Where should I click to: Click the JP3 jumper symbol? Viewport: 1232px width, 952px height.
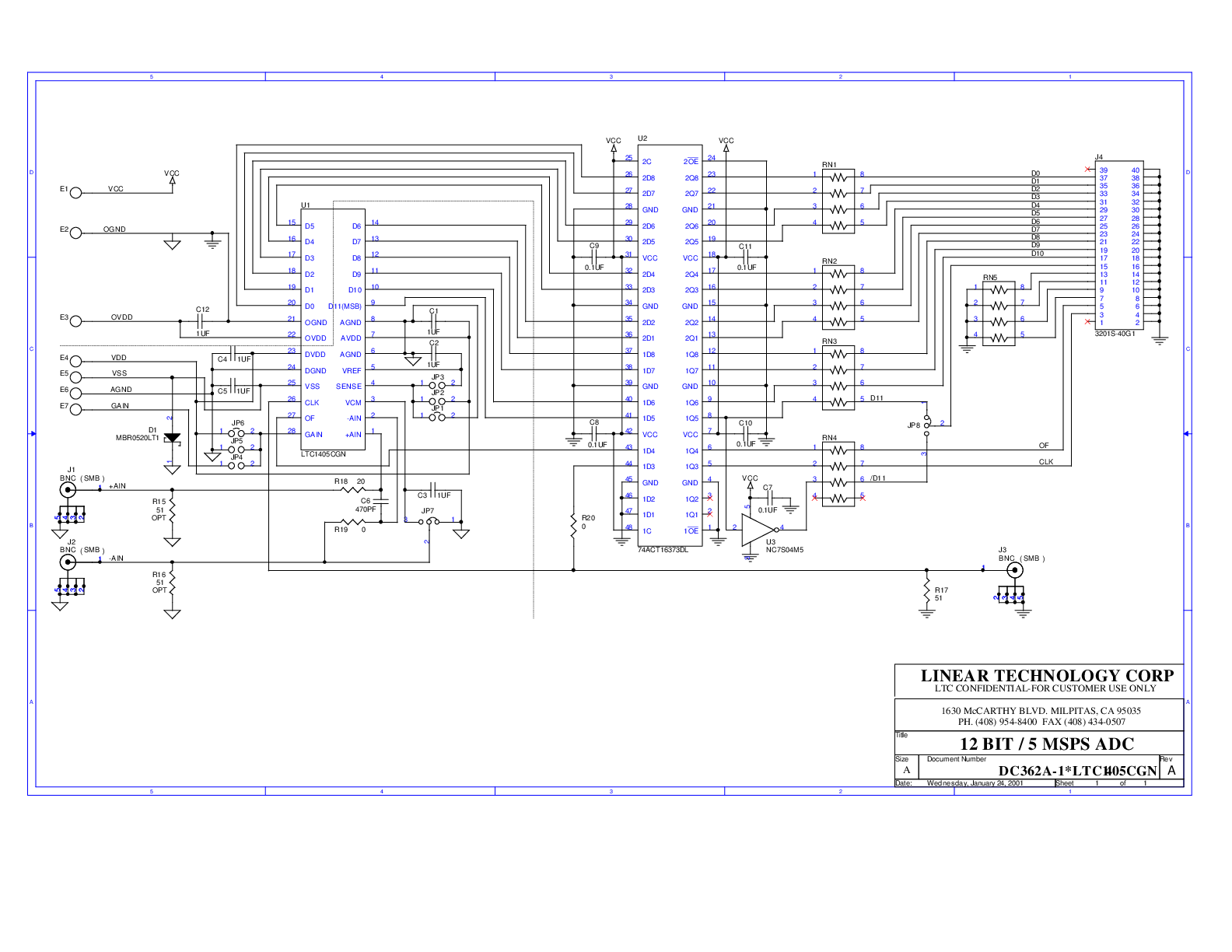tap(438, 384)
